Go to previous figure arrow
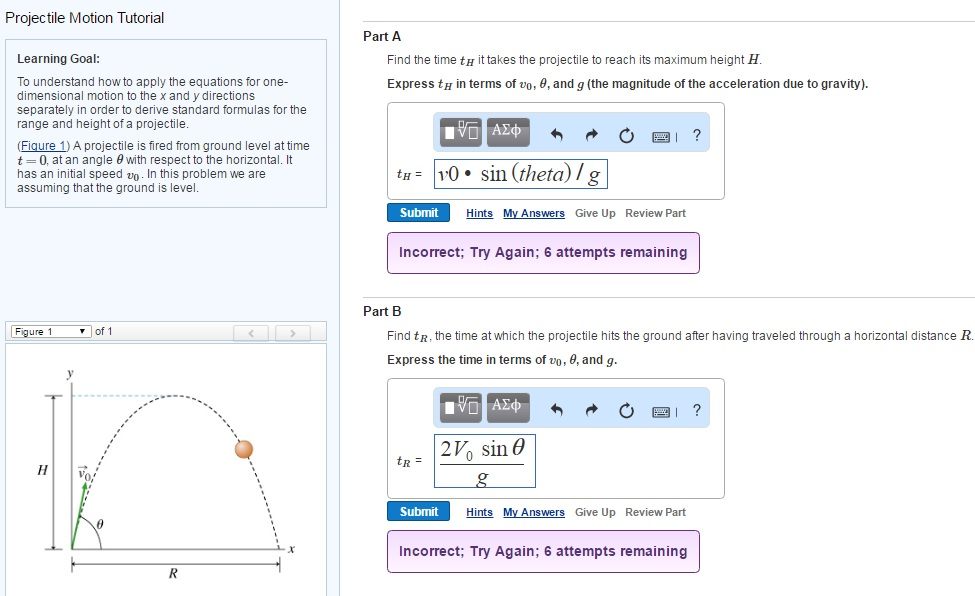Viewport: 975px width, 596px height. coord(251,333)
